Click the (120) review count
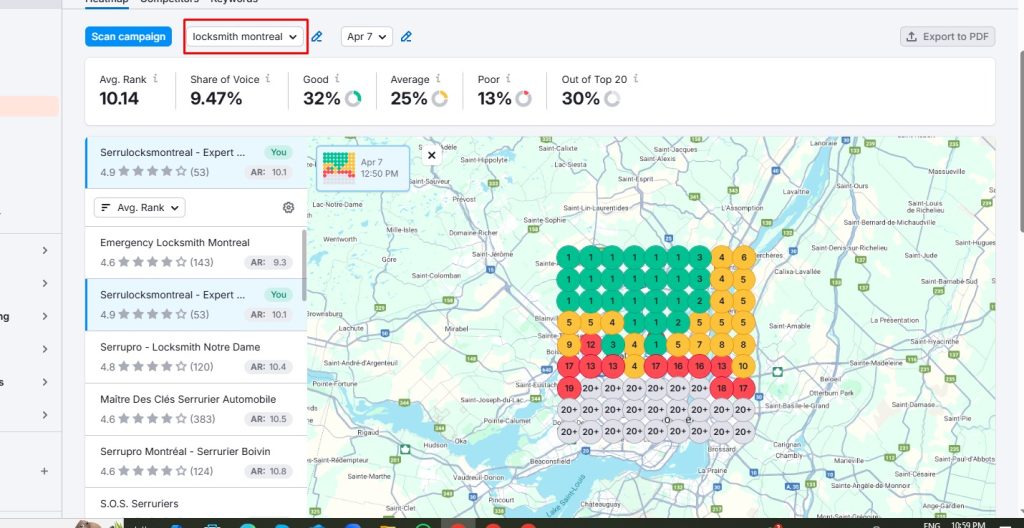 coord(202,367)
